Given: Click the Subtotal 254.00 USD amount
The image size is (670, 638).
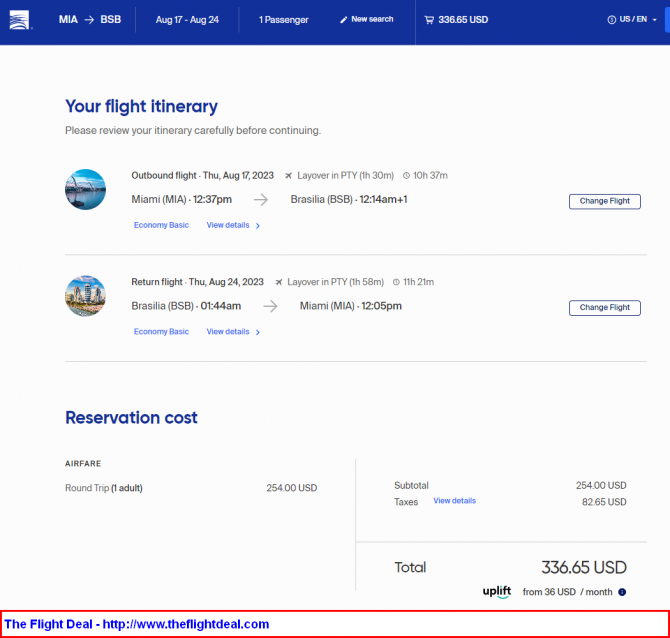Looking at the screenshot, I should (x=601, y=485).
